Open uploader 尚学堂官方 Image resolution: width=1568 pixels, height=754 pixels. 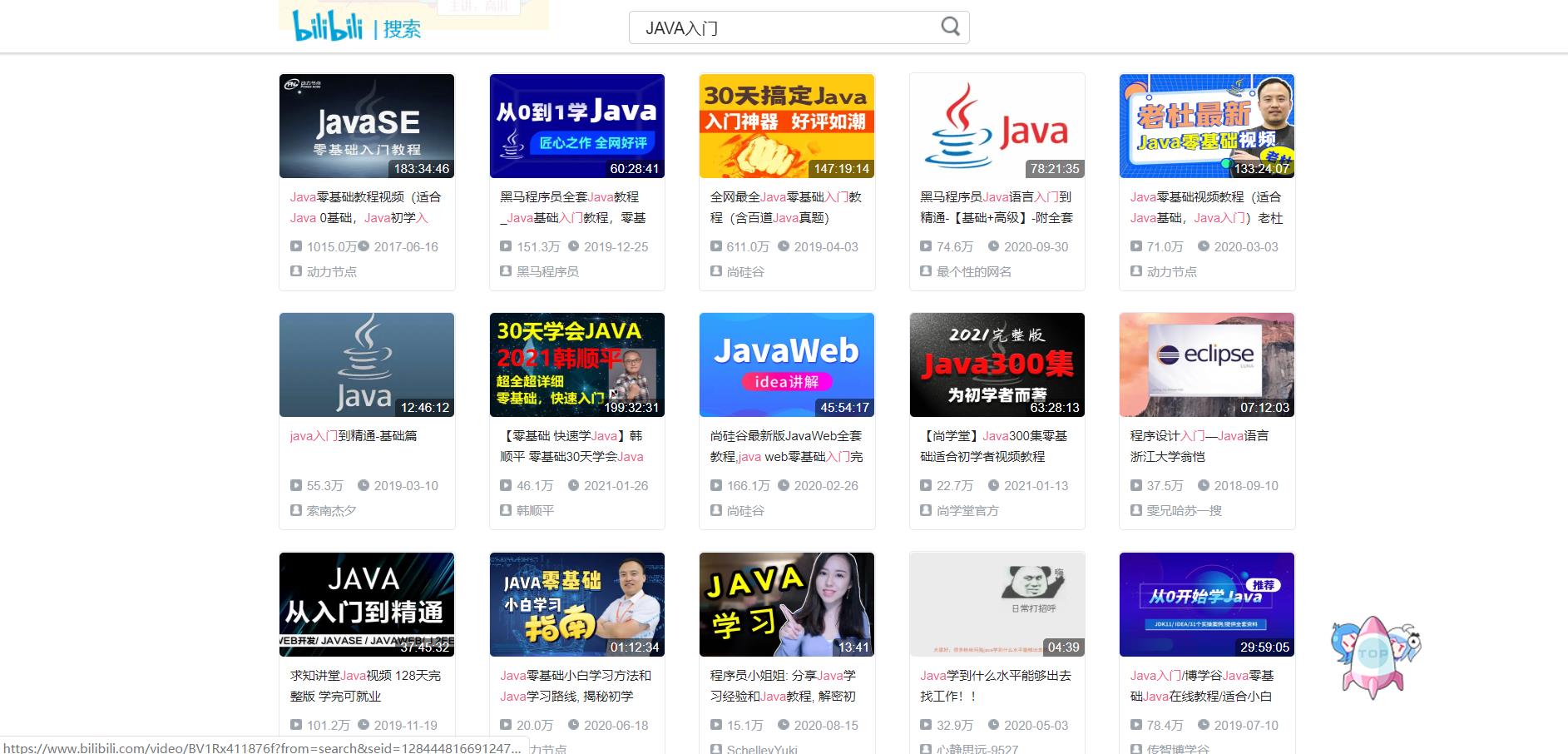967,511
